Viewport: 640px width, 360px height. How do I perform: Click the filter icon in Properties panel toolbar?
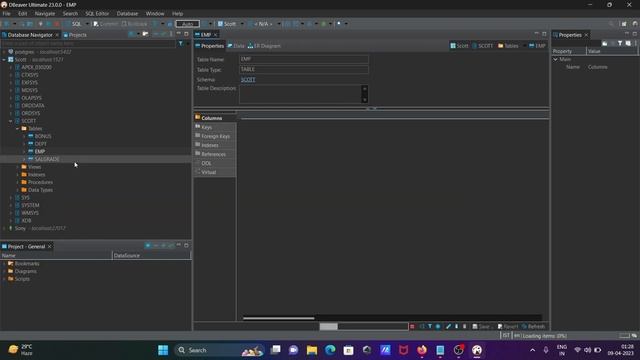coord(620,43)
